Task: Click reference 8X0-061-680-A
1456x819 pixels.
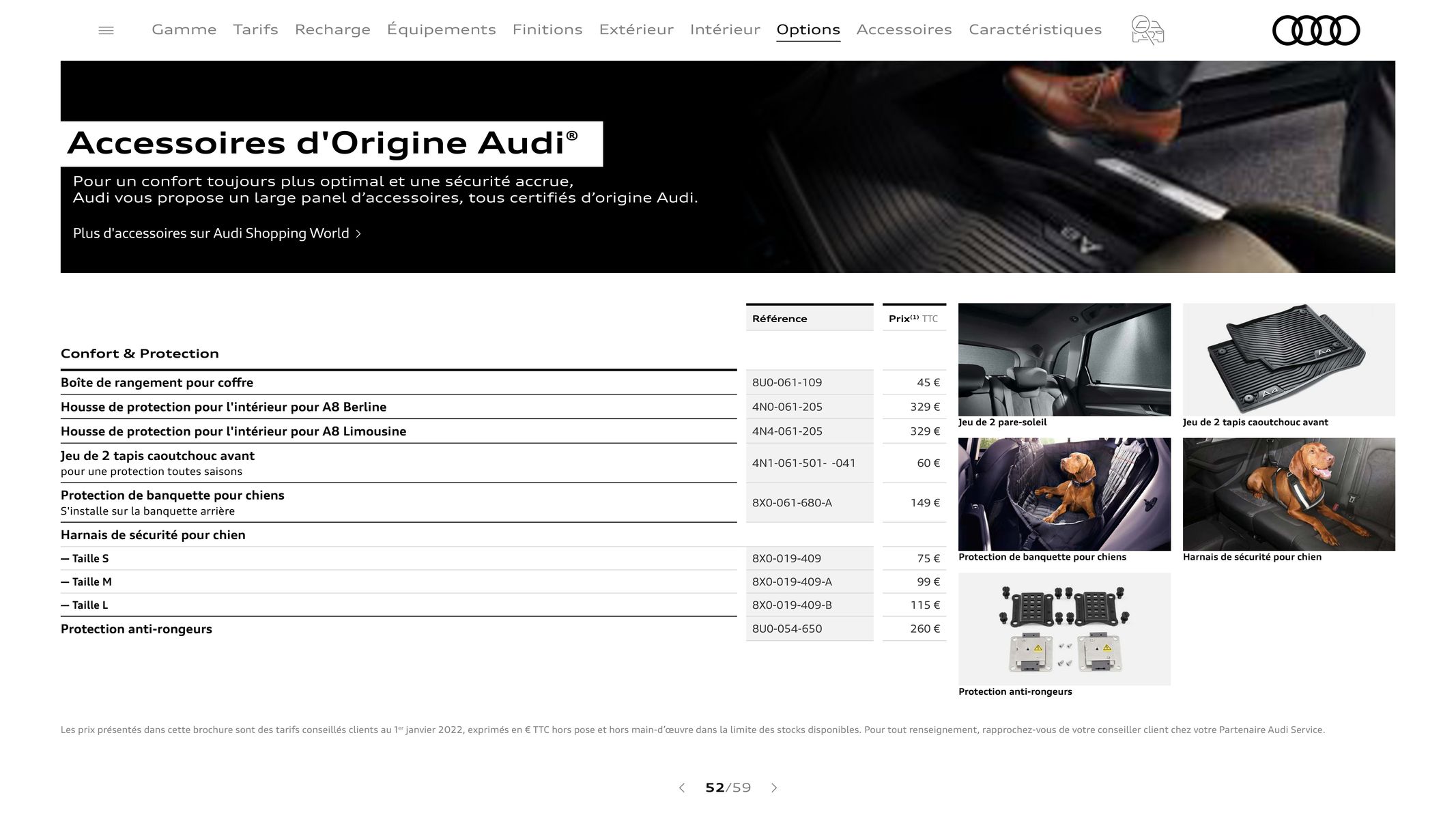Action: click(x=792, y=503)
